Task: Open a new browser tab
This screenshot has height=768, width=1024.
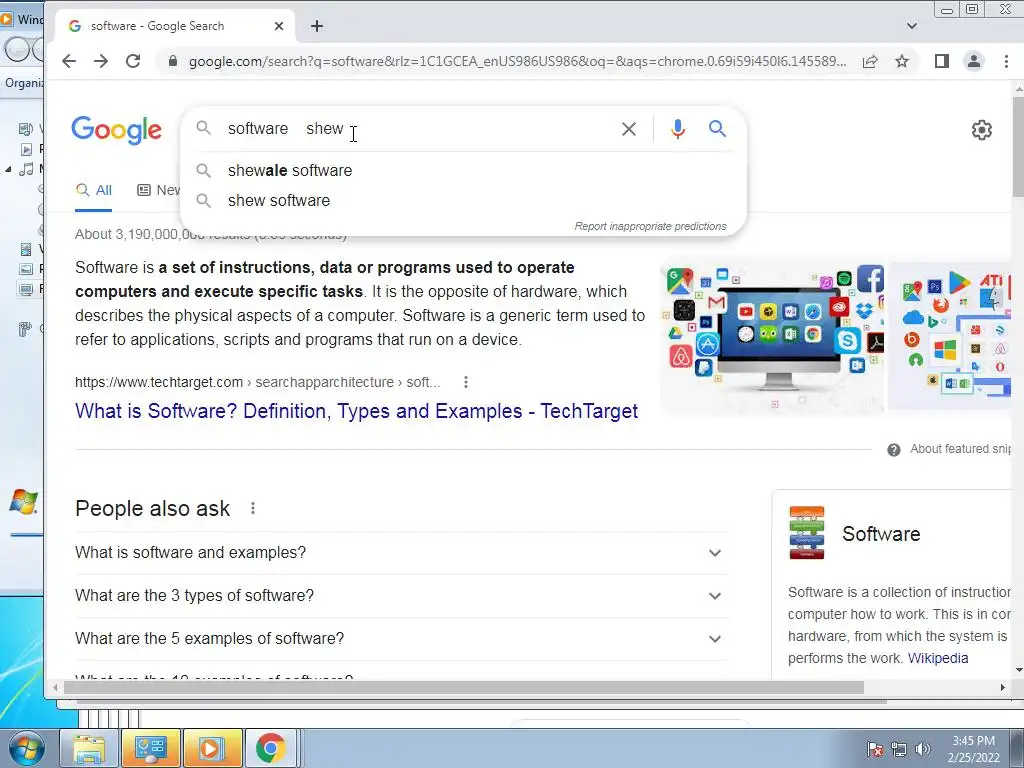Action: 317,26
